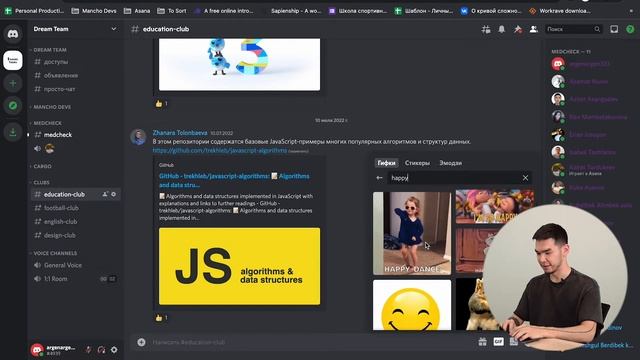Image resolution: width=640 pixels, height=360 pixels.
Task: Switch to the Эмодзи tab
Action: pos(451,163)
